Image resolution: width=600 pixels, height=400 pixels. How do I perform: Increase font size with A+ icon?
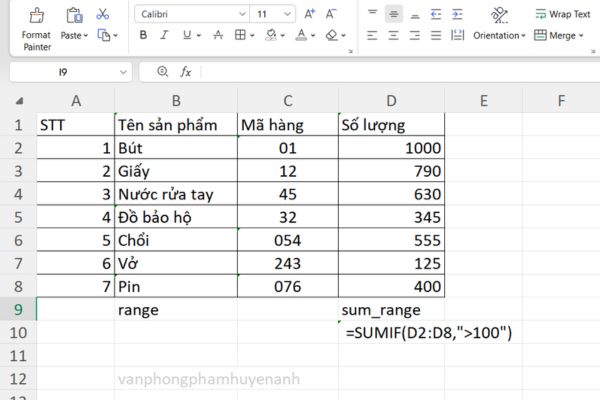(310, 14)
